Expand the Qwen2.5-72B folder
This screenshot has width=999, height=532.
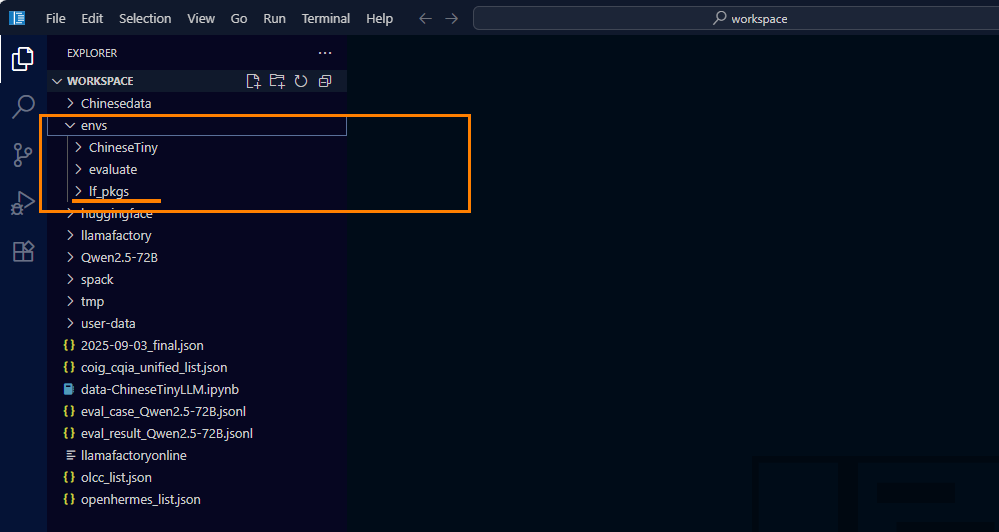[119, 257]
